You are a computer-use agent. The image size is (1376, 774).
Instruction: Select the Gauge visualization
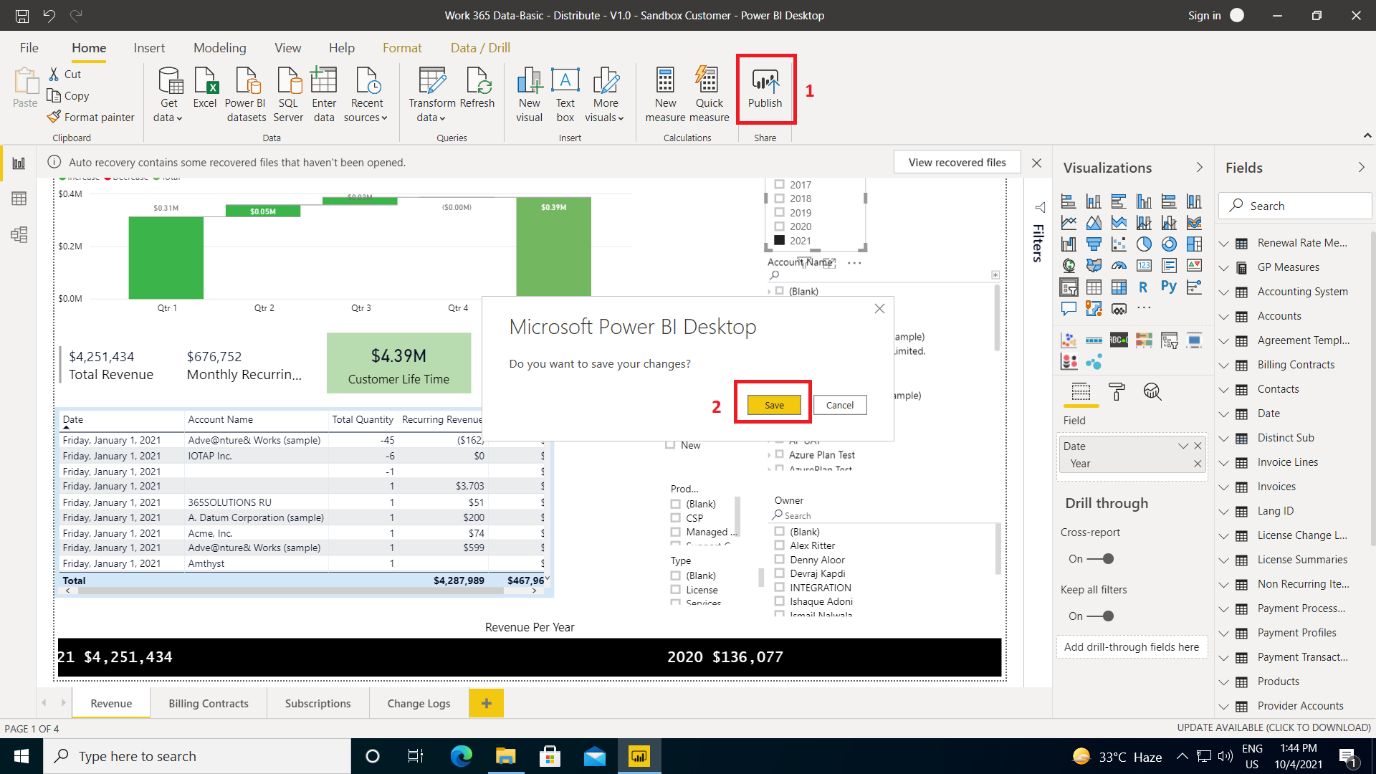click(x=1119, y=265)
